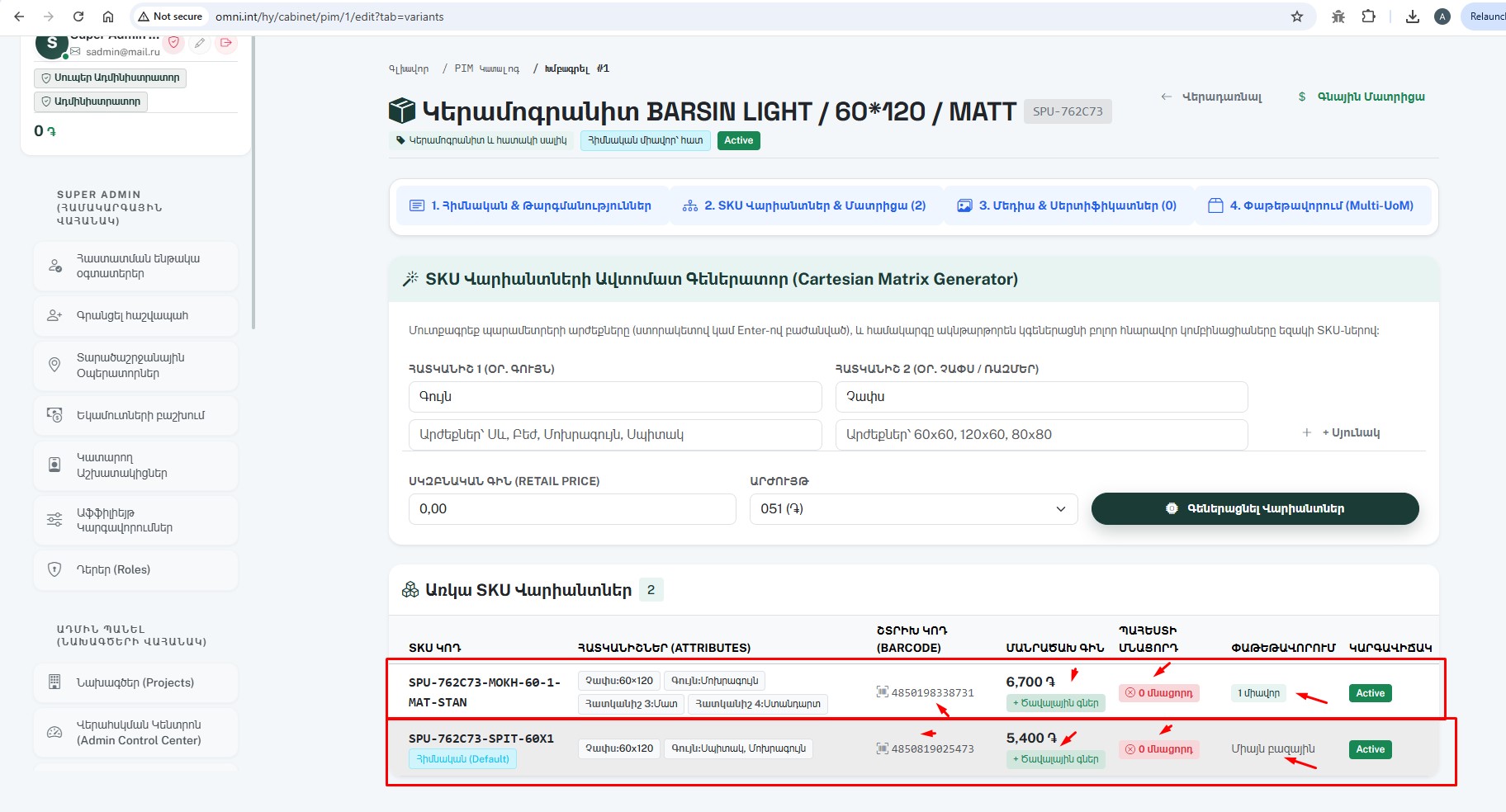Open tab 3. Մեդիա & Սերտիֆիկատներ (0)
The height and width of the screenshot is (812, 1506).
point(1067,205)
